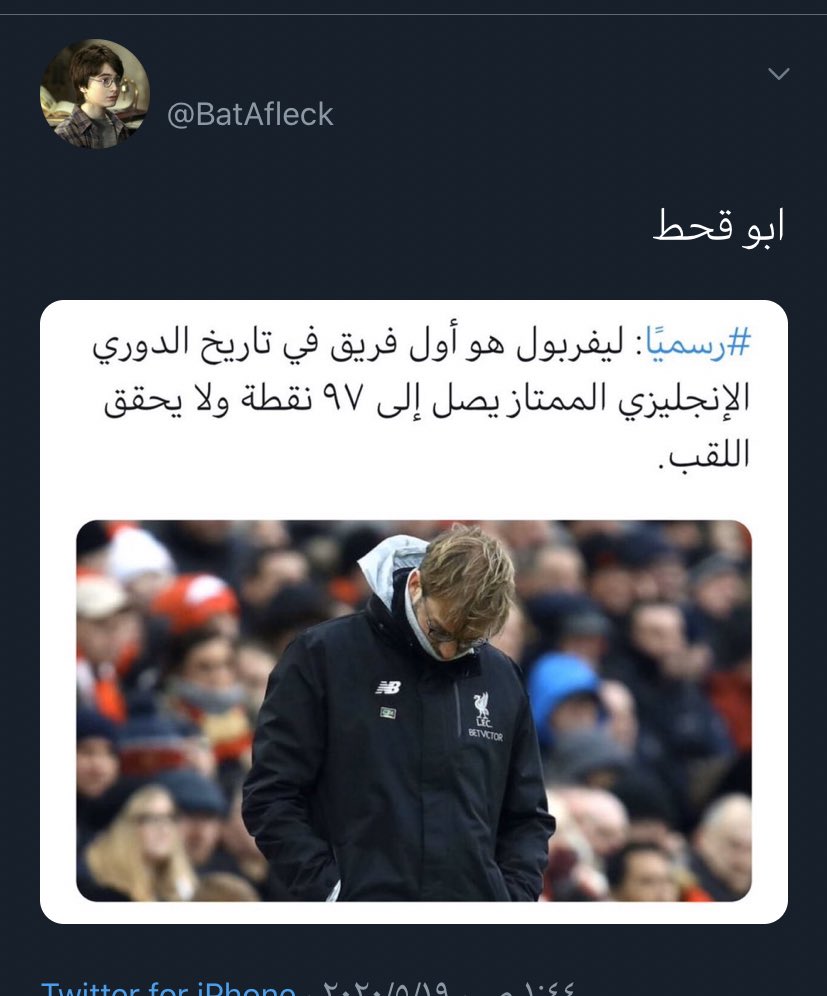The width and height of the screenshot is (827, 996).
Task: Click the tweet date ٢٠٢٠/٥/١٩
Action: [386, 989]
